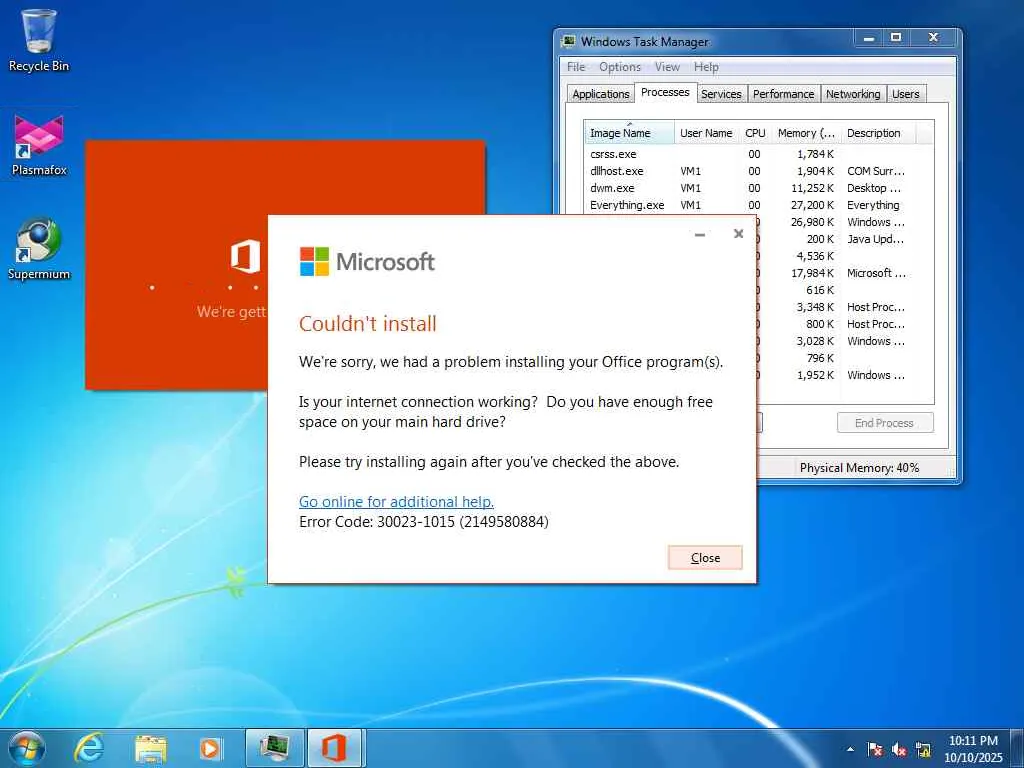Sort by the User Name column header
This screenshot has height=768, width=1024.
(706, 133)
